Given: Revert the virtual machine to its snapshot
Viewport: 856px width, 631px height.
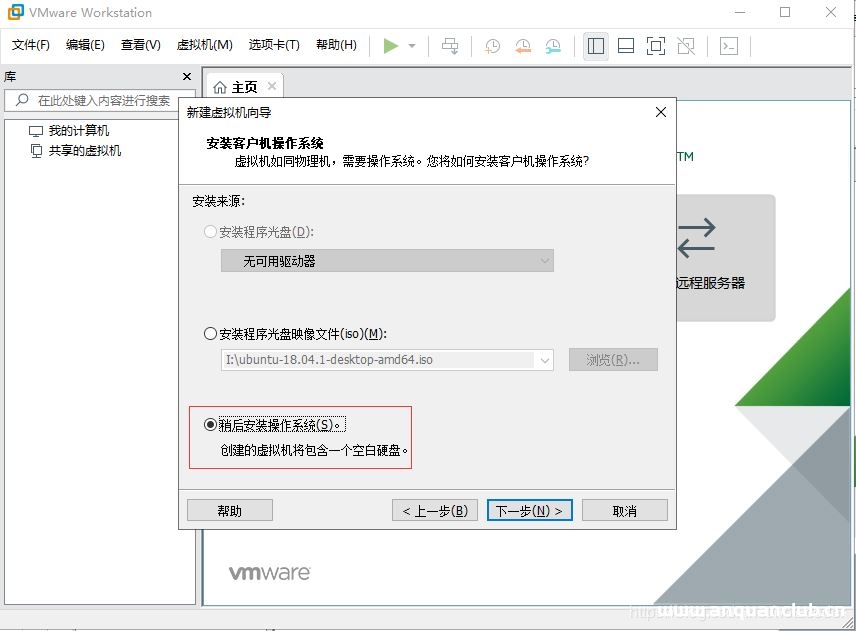Looking at the screenshot, I should [521, 46].
